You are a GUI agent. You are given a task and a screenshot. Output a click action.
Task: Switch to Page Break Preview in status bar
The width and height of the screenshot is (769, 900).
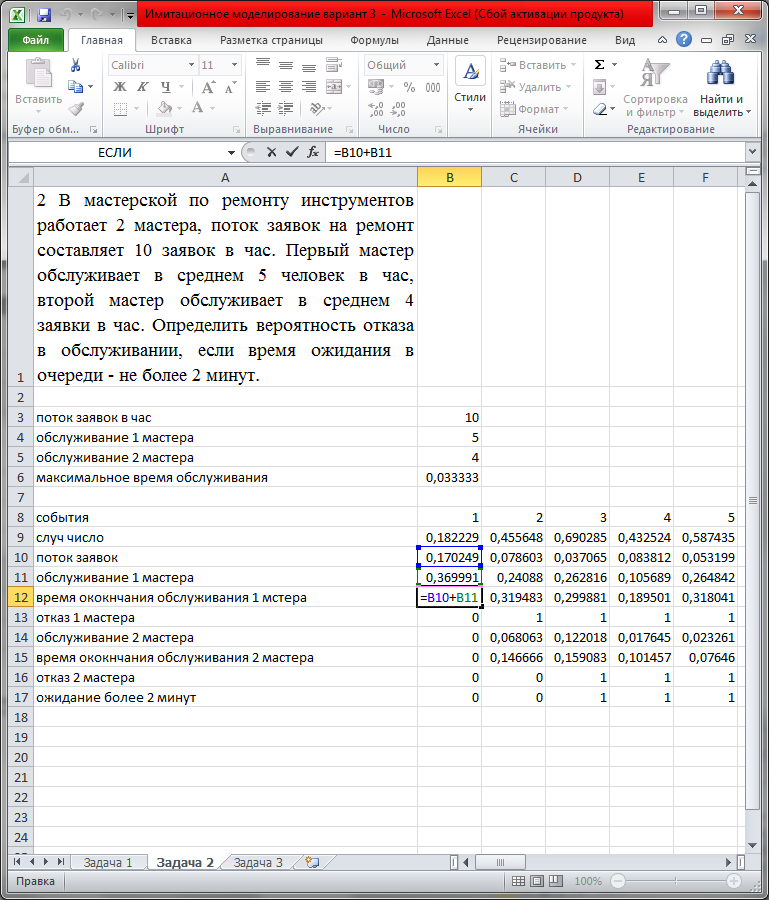click(x=556, y=881)
